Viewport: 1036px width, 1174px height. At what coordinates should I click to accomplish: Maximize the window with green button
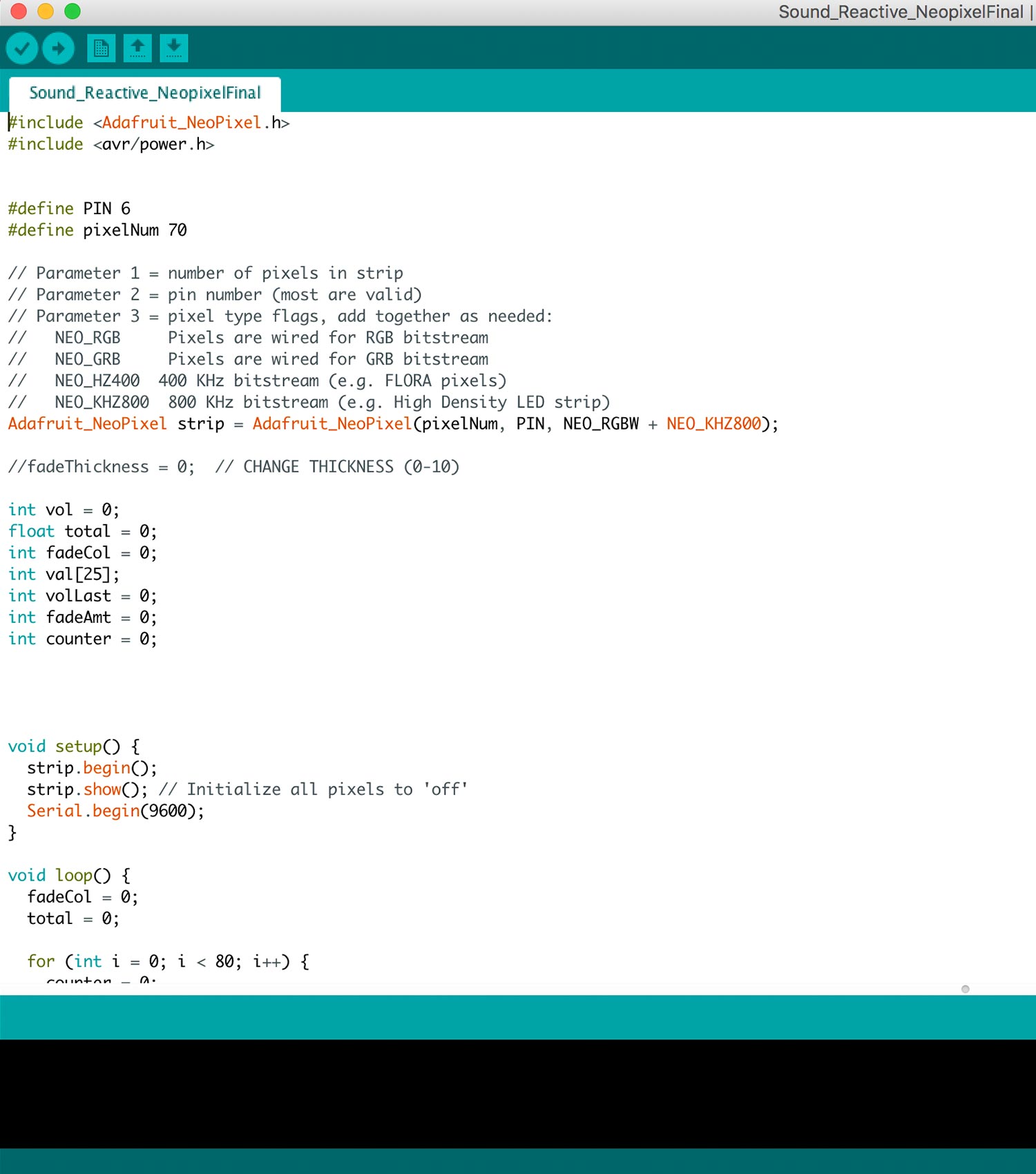pos(73,11)
